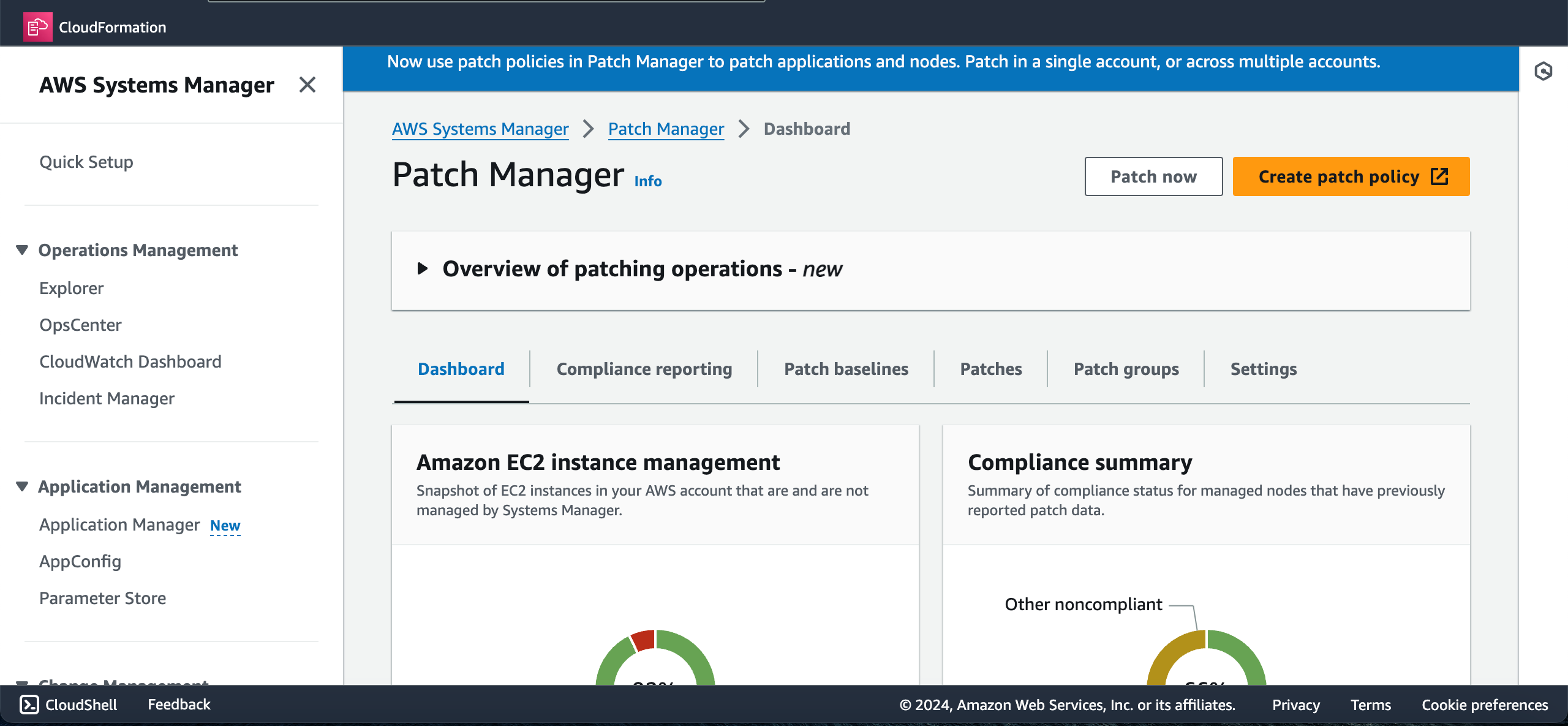Open the Patch baselines tab
This screenshot has width=1568, height=726.
[x=846, y=369]
